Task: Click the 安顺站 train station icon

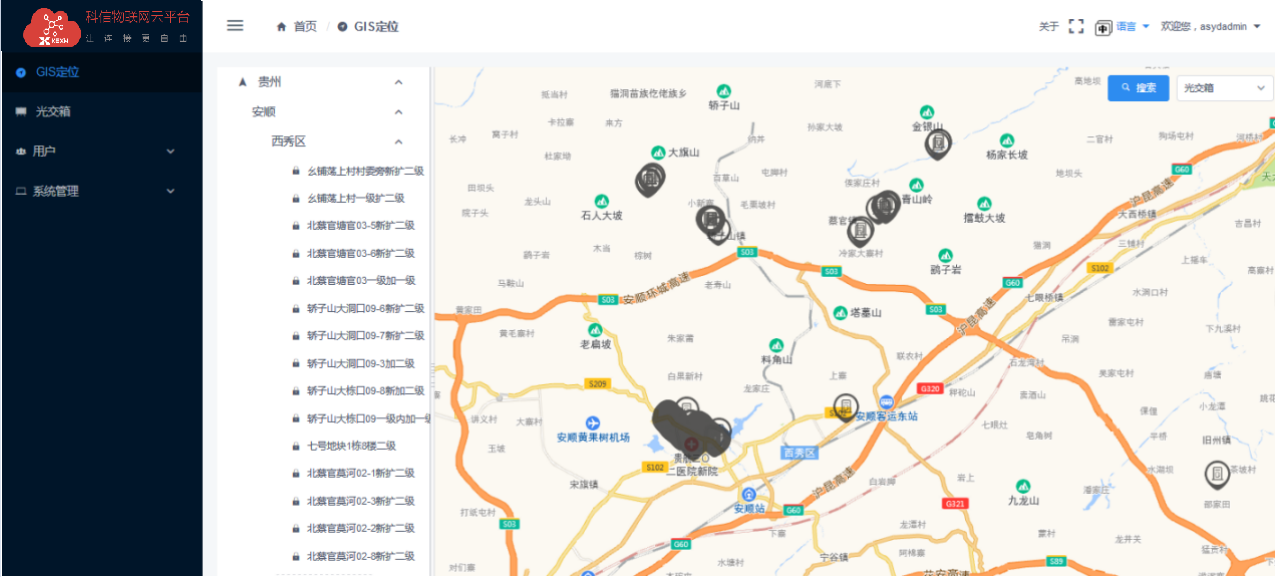Action: [x=748, y=495]
